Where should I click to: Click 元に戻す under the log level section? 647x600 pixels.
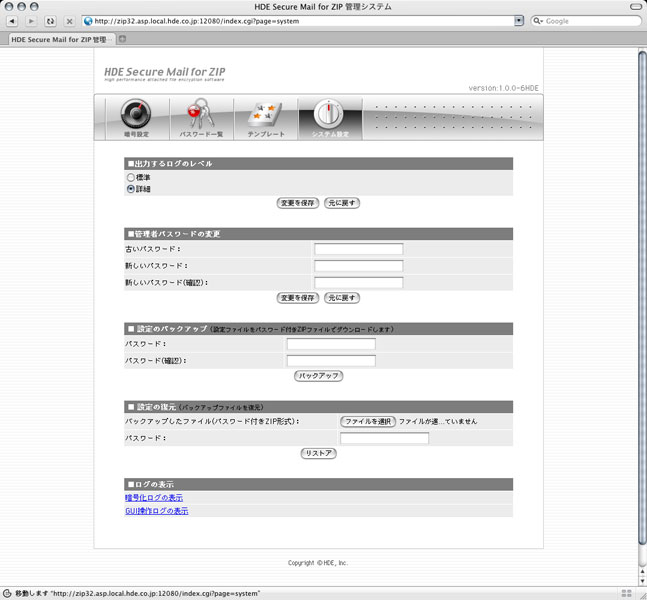(342, 203)
